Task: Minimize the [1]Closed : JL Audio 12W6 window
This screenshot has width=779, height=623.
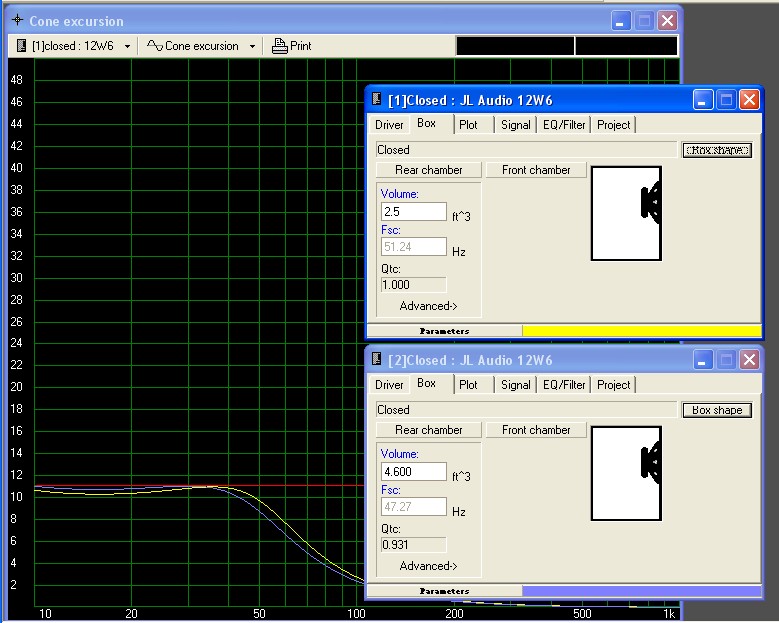Action: (702, 100)
